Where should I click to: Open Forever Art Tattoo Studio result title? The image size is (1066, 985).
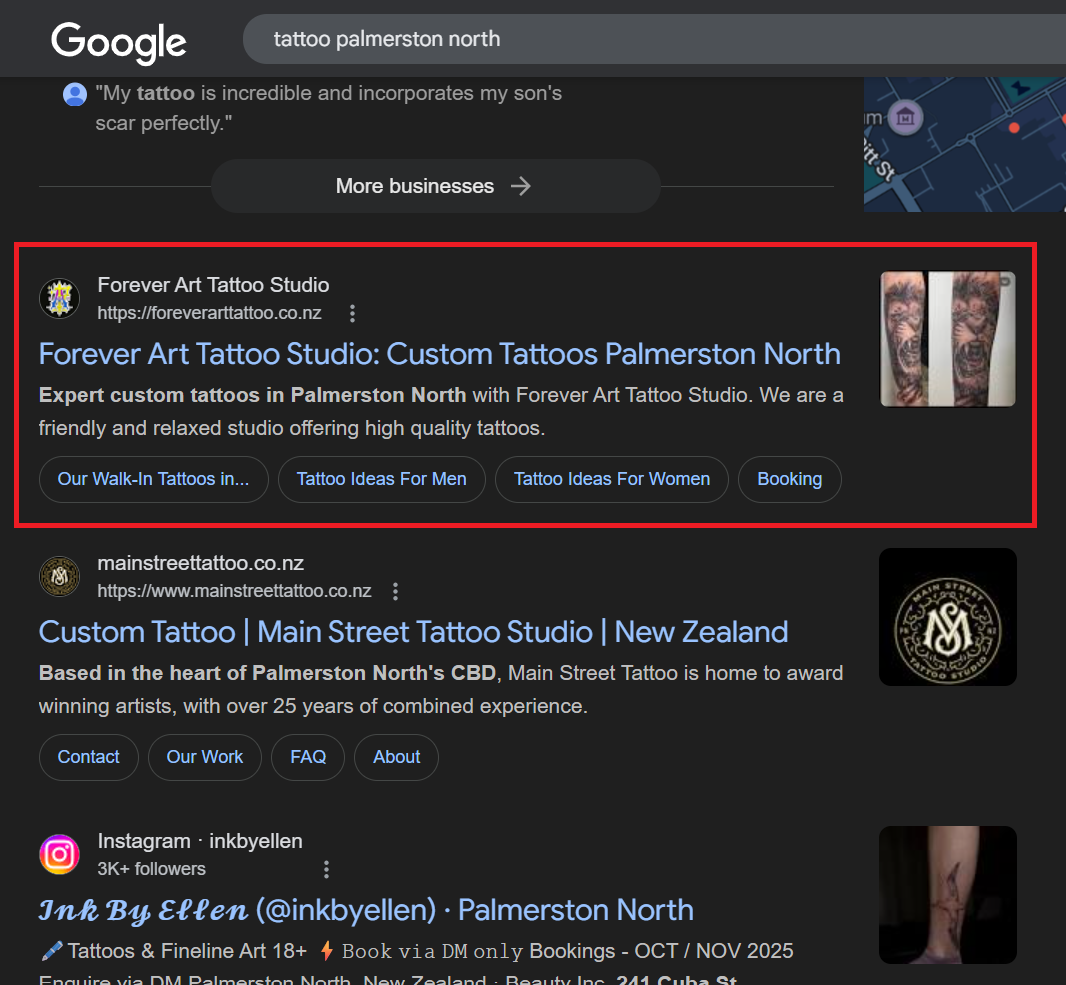[439, 354]
